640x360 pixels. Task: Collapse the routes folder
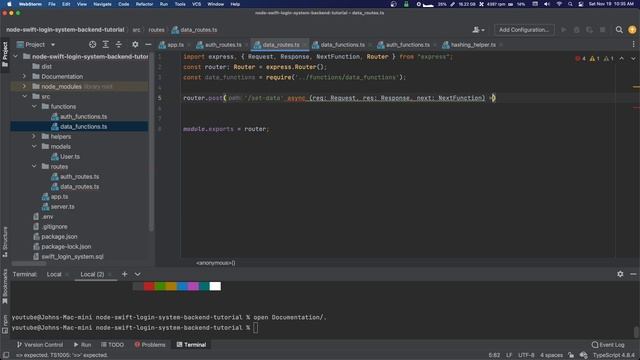tap(34, 167)
